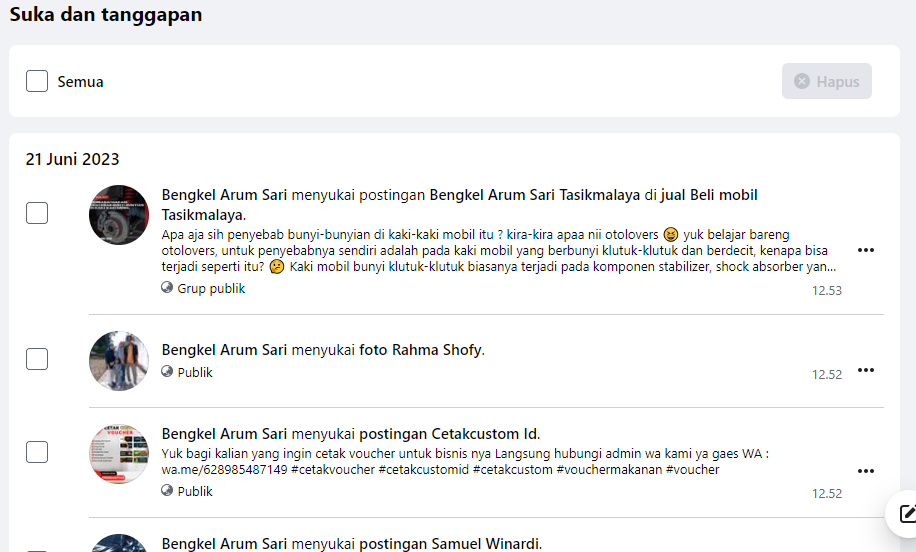Click the Cetakcustom voucher description text
916x552 pixels.
click(x=465, y=461)
